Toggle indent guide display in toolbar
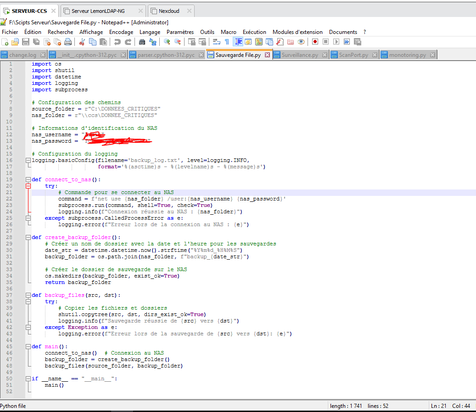The height and width of the screenshot is (412, 476). [238, 42]
